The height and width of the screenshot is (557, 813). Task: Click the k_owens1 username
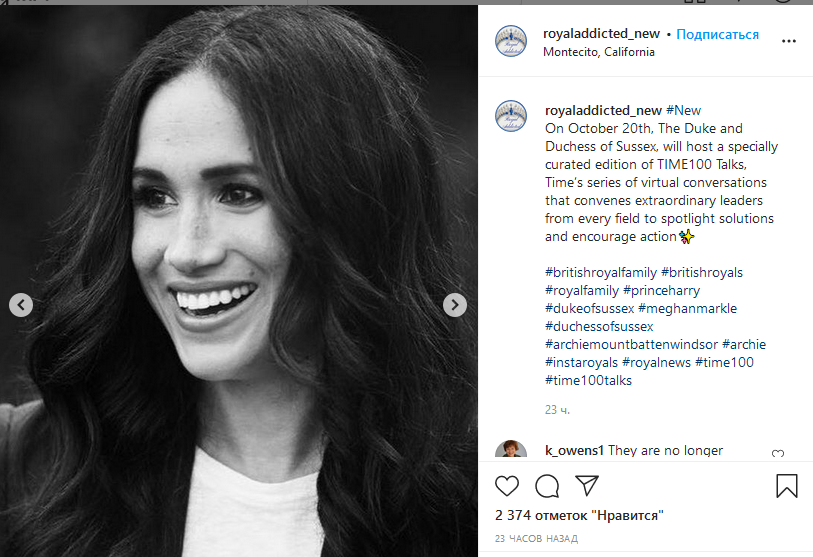[x=574, y=450]
